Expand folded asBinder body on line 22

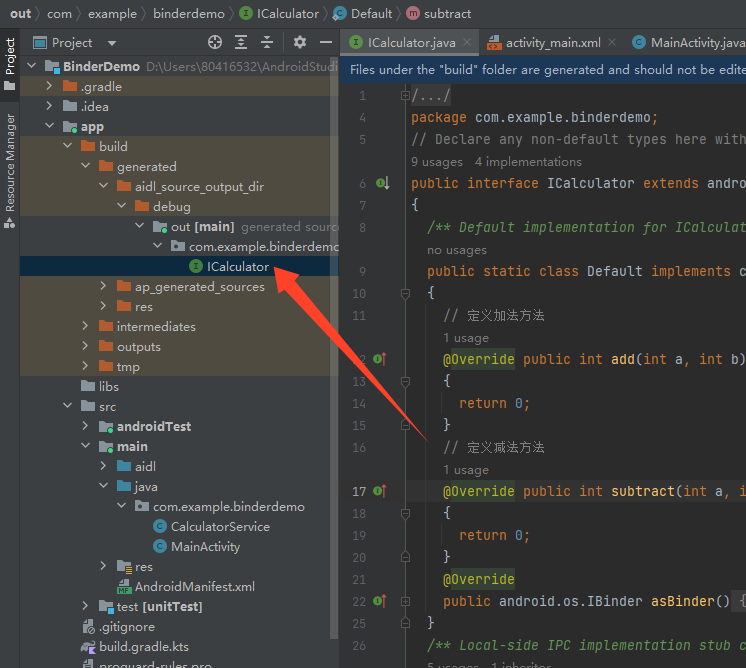click(x=405, y=601)
